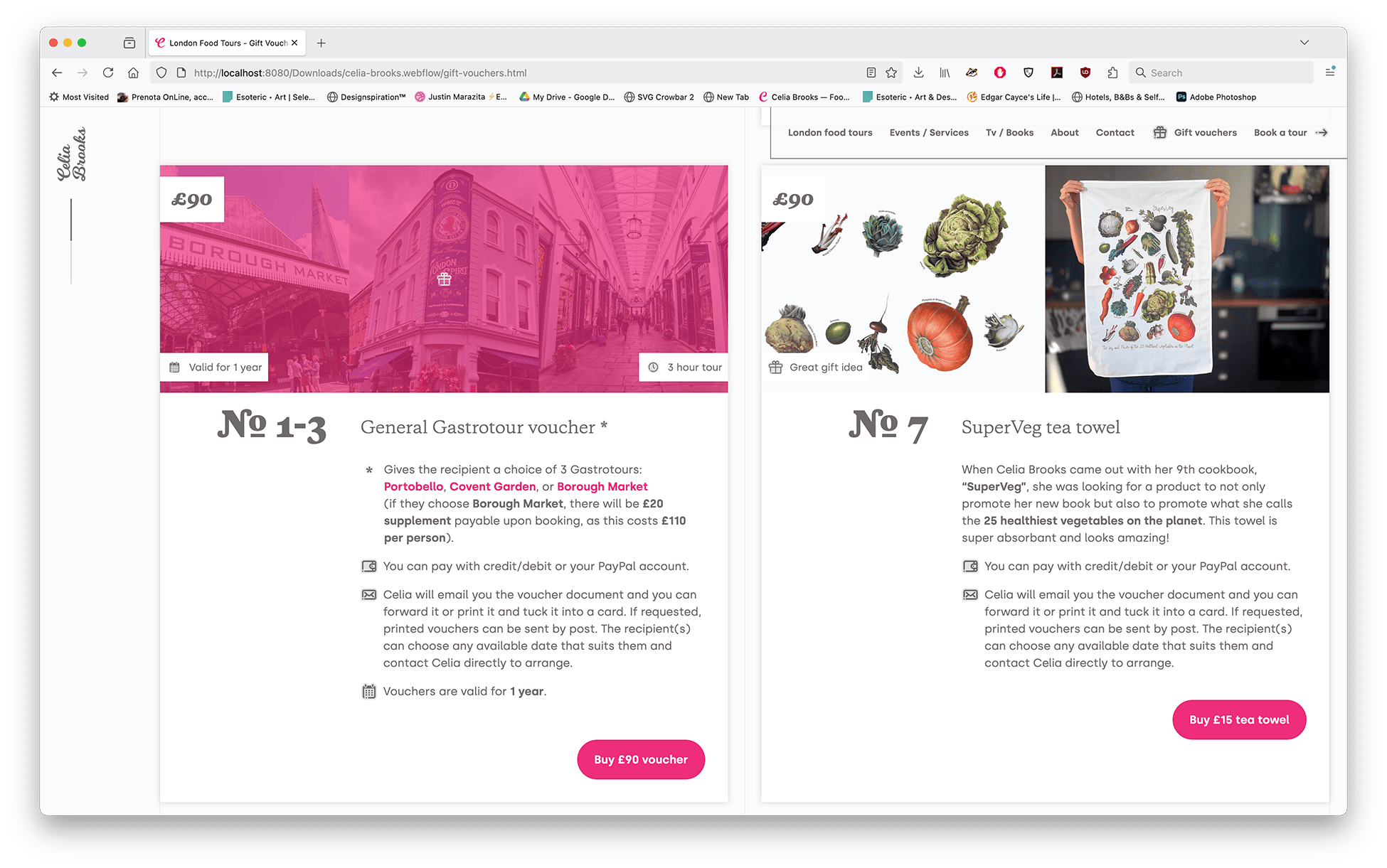Click the extensions puzzle piece icon
The image size is (1387, 868).
click(1112, 73)
